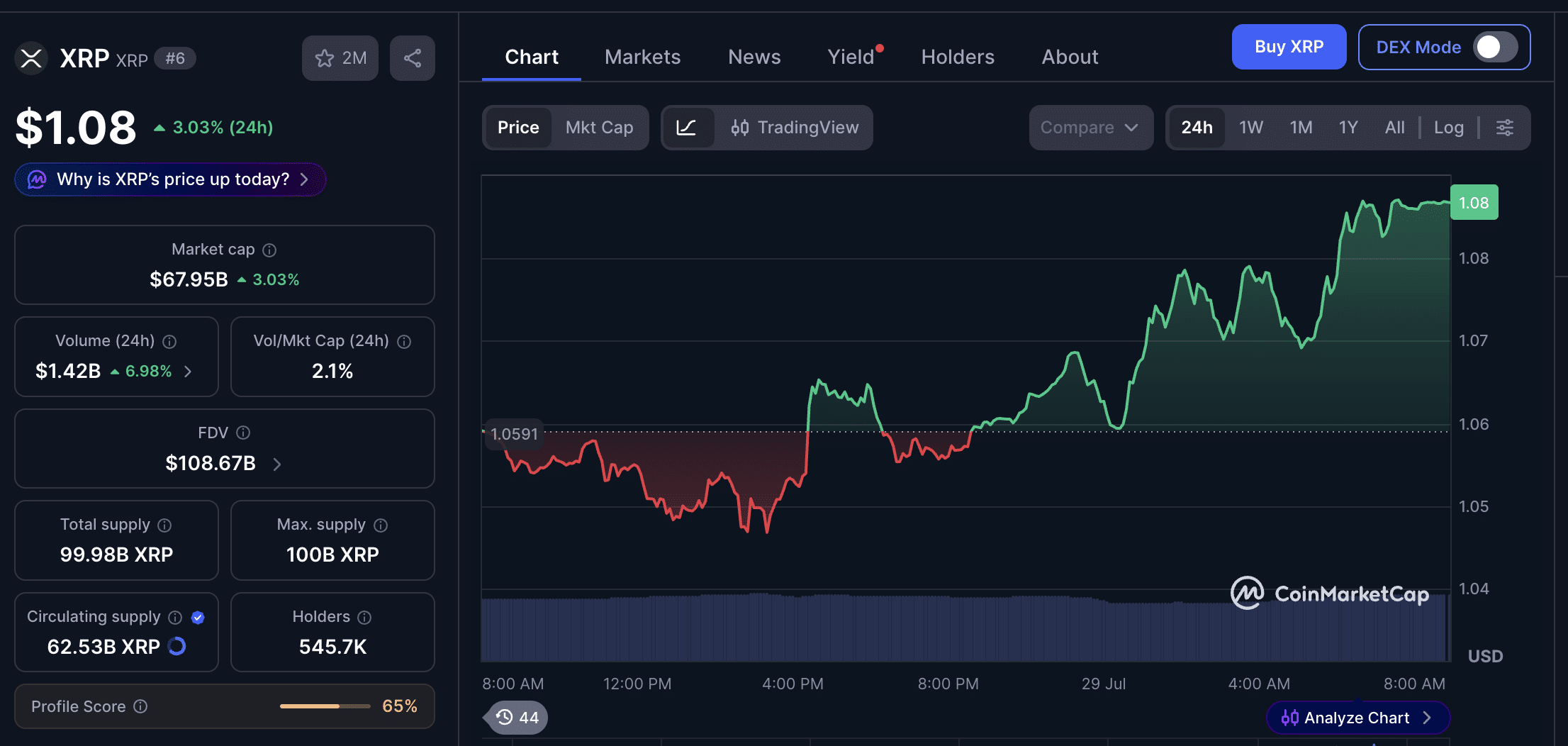The width and height of the screenshot is (1568, 746).
Task: Open the share icon button
Action: point(413,58)
